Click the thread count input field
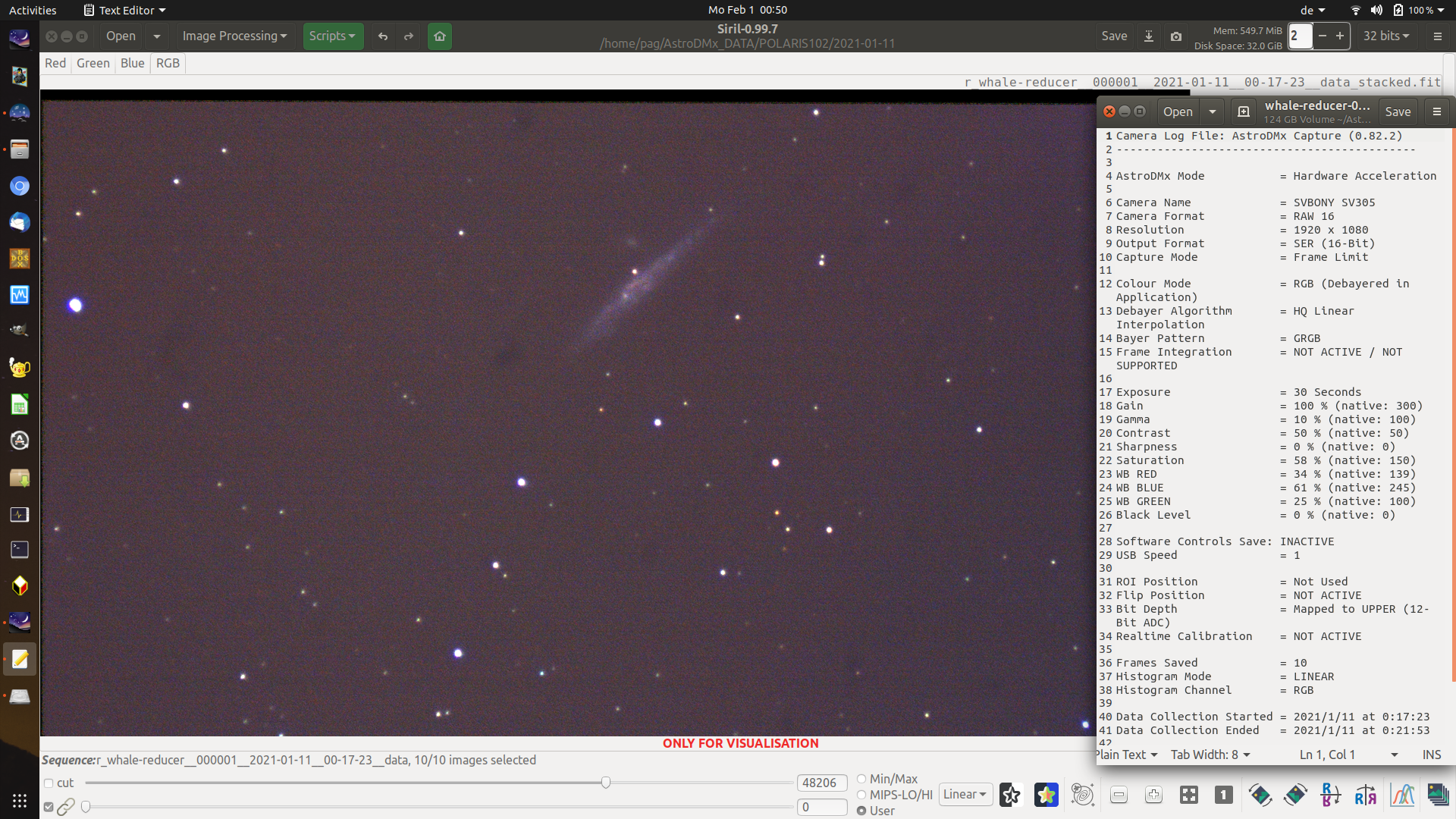Screen dimensions: 1456x819 pyautogui.click(x=1301, y=36)
